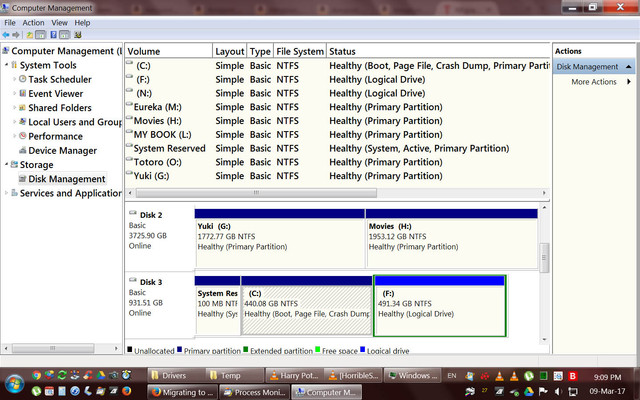Select the Eureka (M:) volume row

tap(337, 107)
